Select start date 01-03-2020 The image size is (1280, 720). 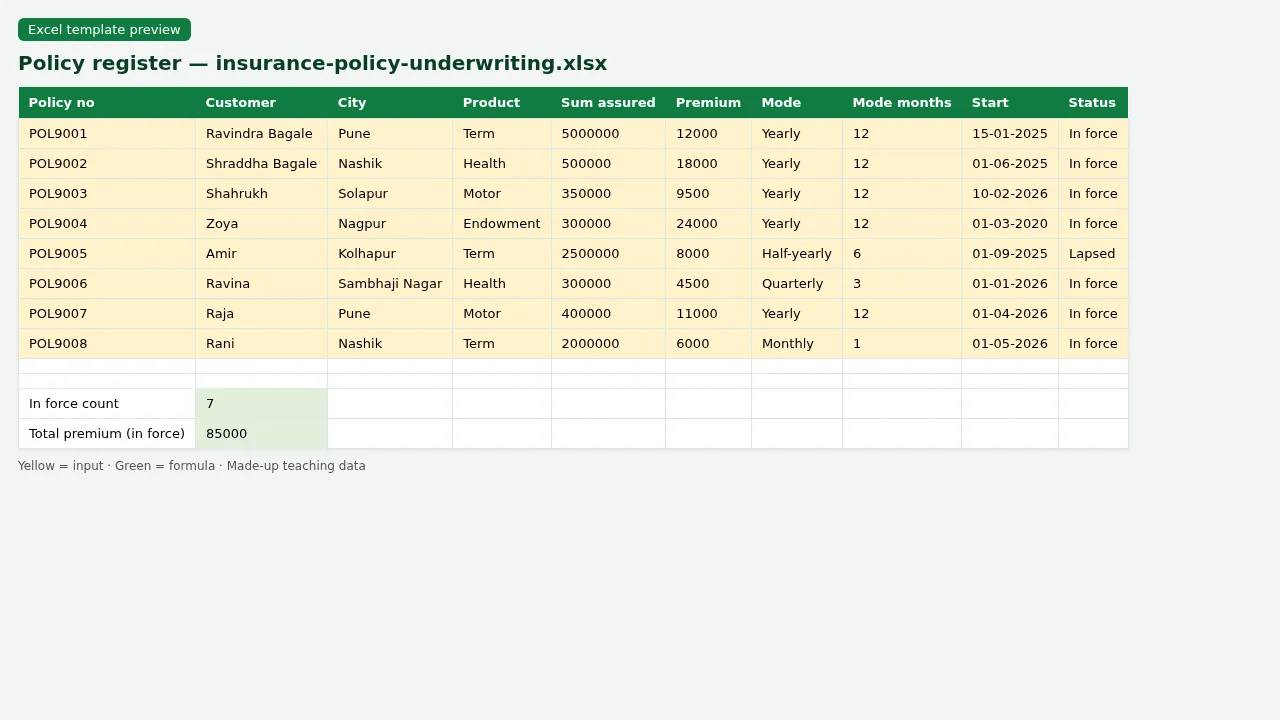[1010, 224]
